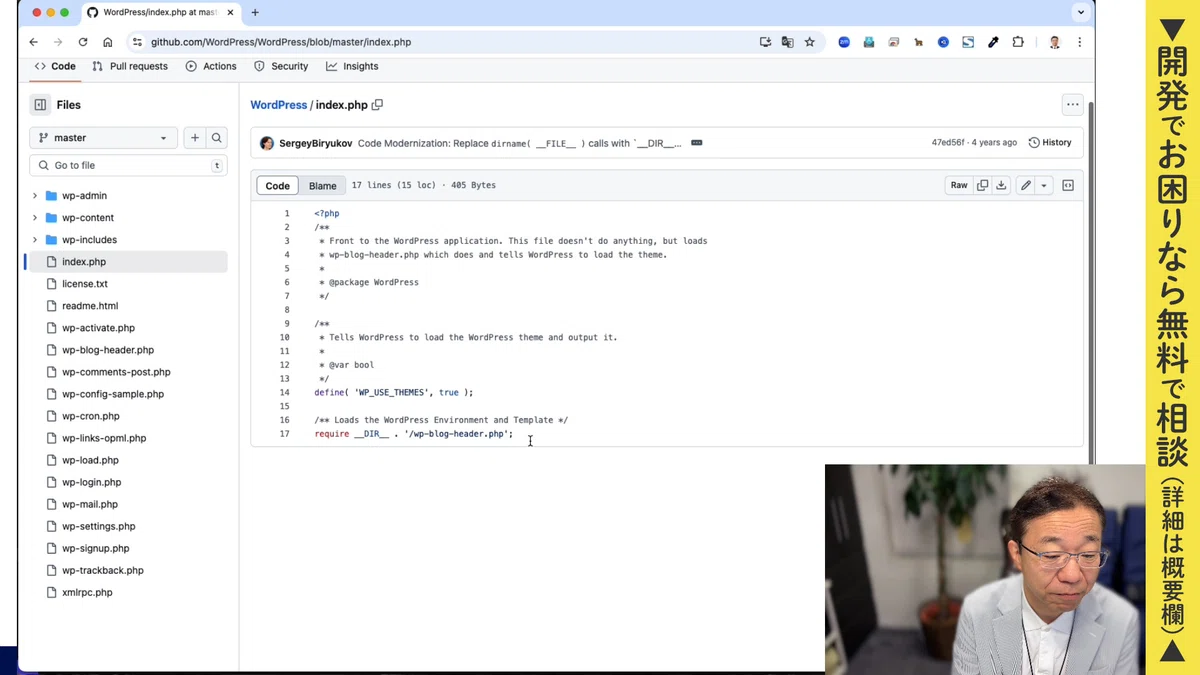The image size is (1200, 675).
Task: Open the master branch dropdown
Action: click(x=103, y=138)
